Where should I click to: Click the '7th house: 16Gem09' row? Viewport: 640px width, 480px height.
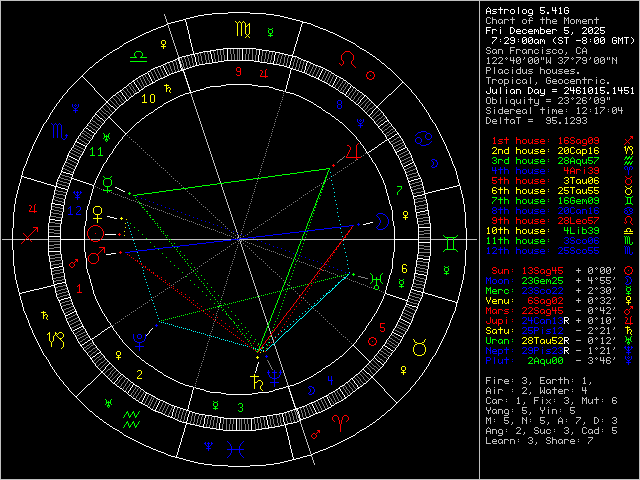(x=545, y=201)
